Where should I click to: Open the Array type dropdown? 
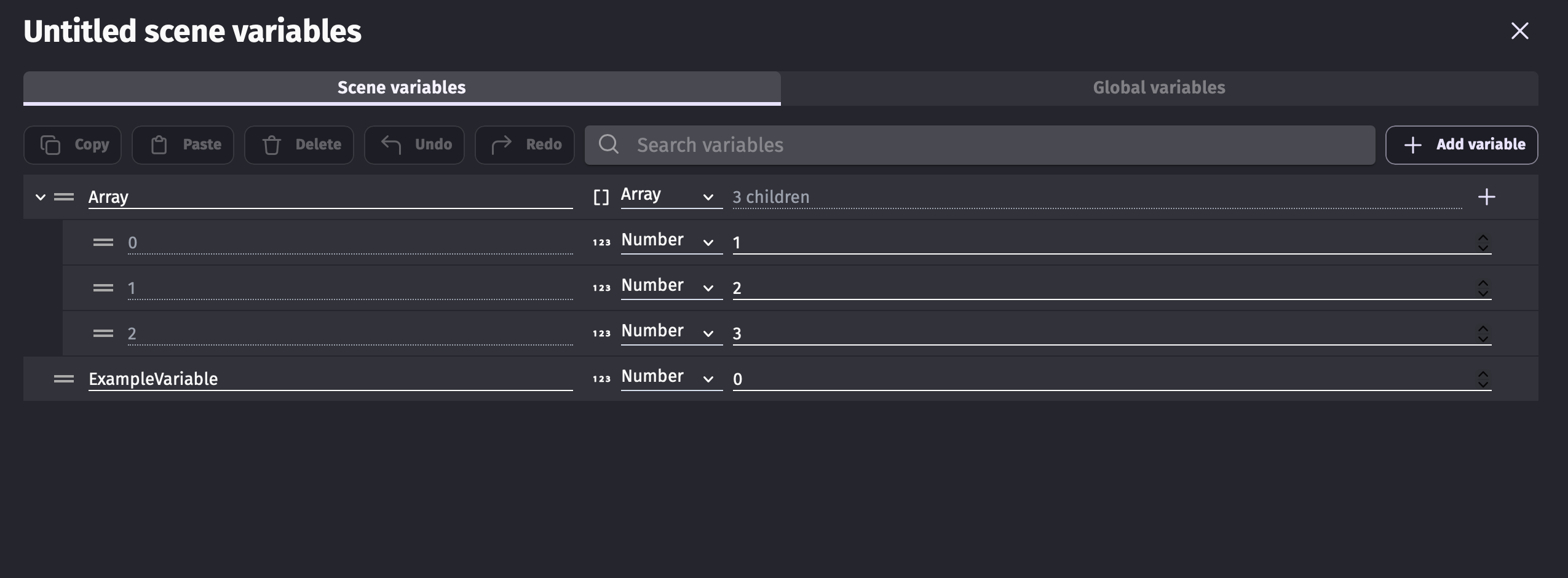point(670,196)
